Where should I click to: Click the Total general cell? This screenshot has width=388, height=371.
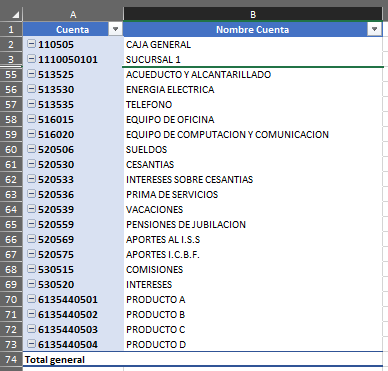point(73,359)
